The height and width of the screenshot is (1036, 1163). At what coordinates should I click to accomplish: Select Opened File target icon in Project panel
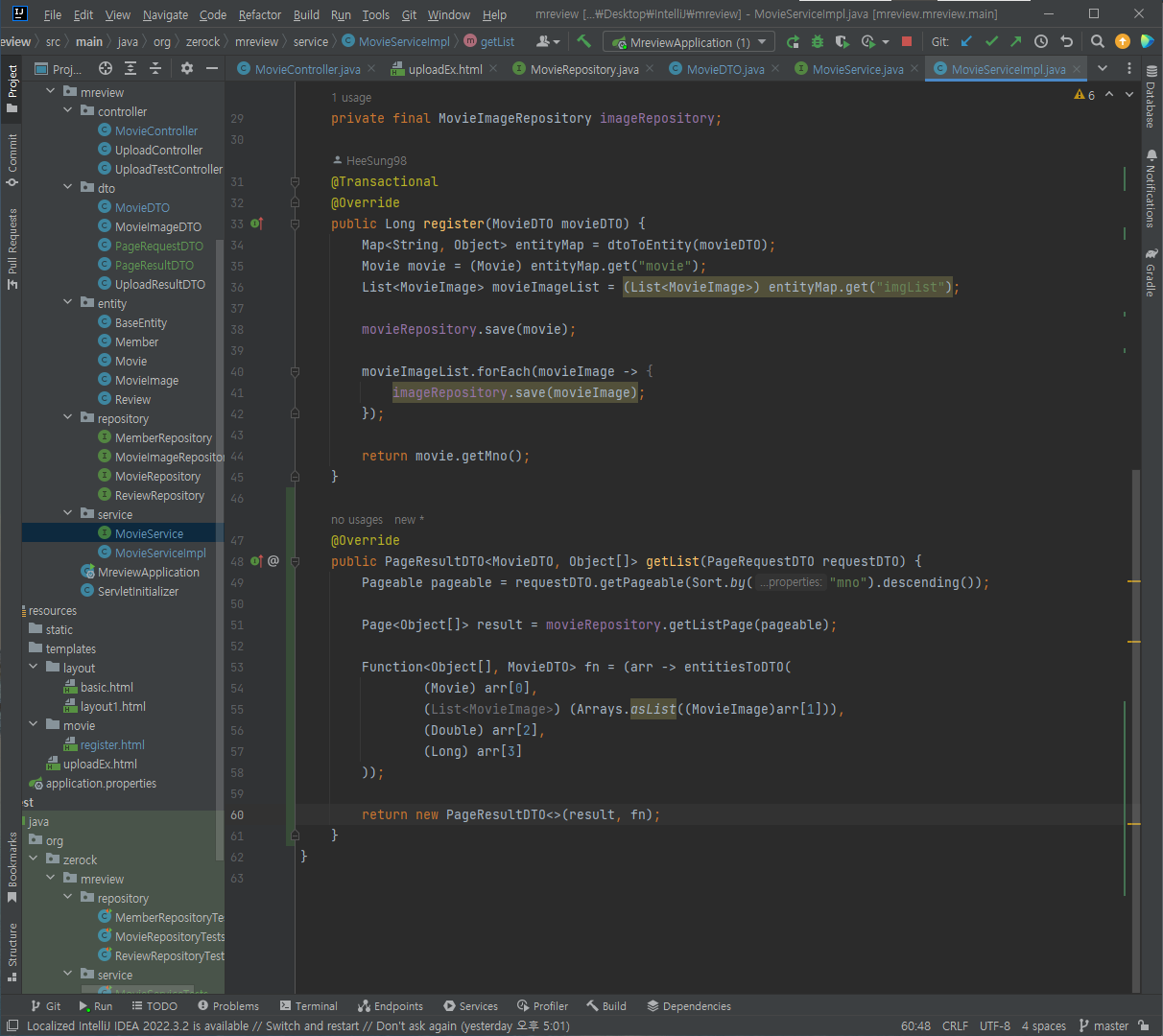click(x=106, y=68)
